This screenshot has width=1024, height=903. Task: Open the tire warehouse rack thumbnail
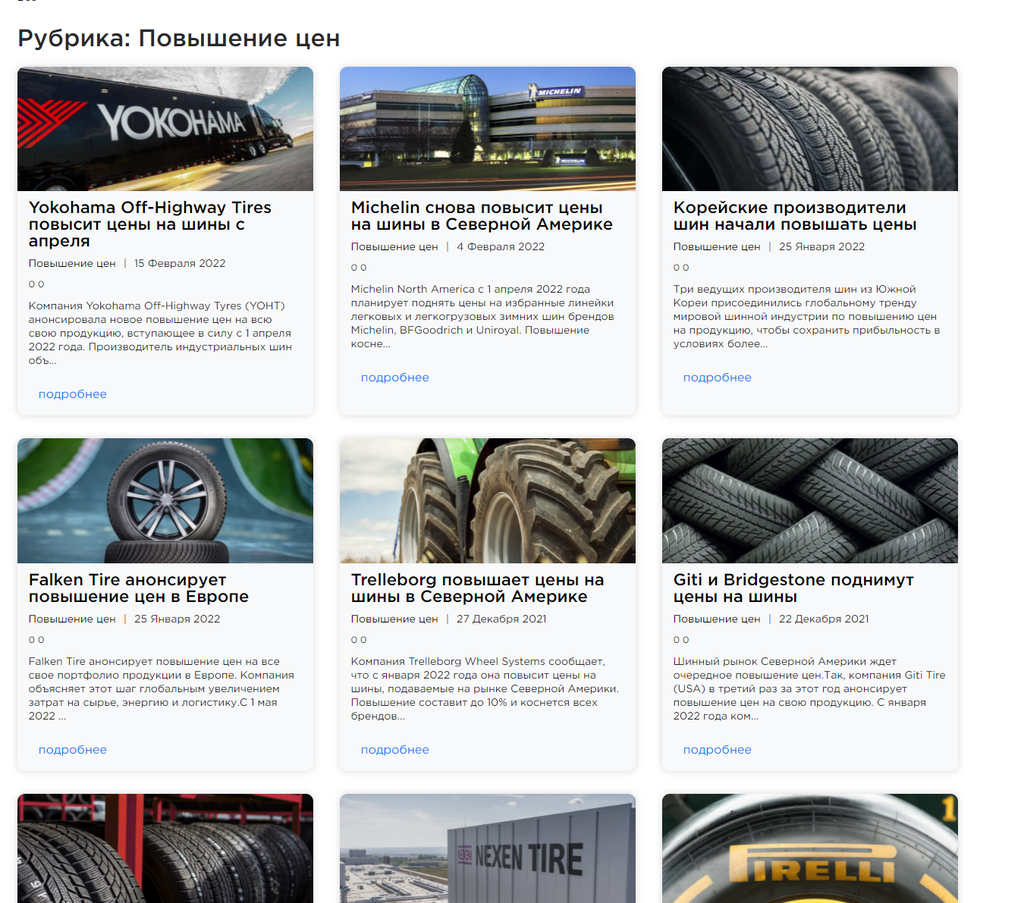[x=165, y=848]
